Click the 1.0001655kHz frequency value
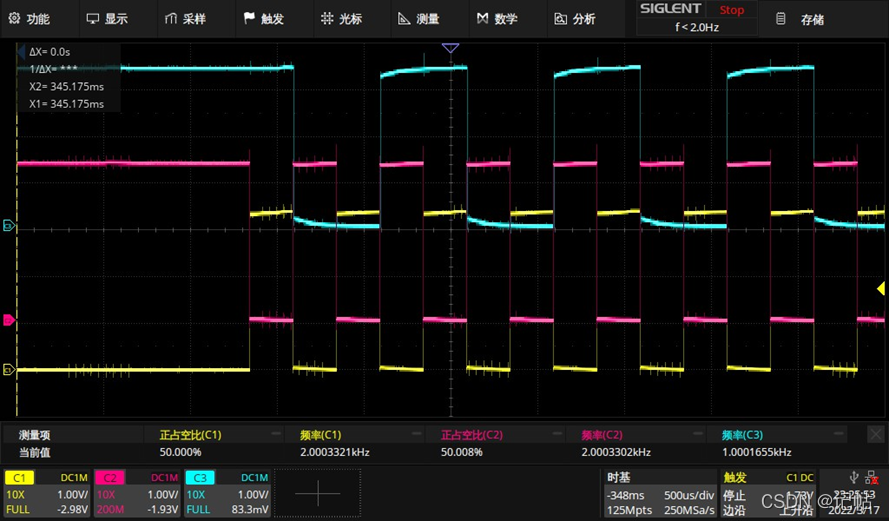 click(x=756, y=452)
